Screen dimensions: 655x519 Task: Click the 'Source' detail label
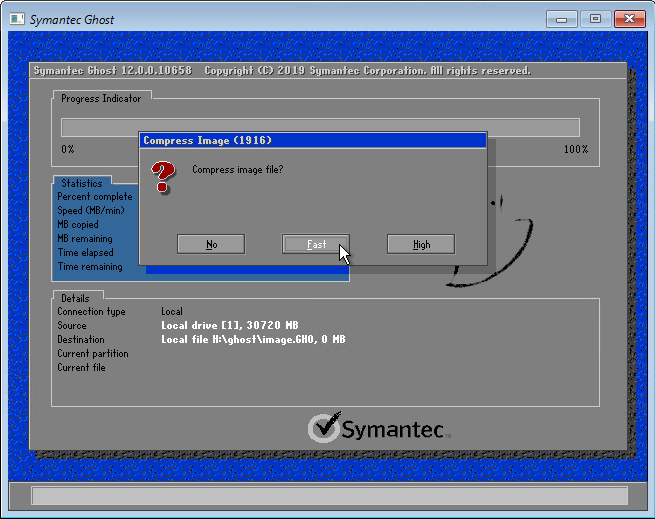(x=72, y=326)
